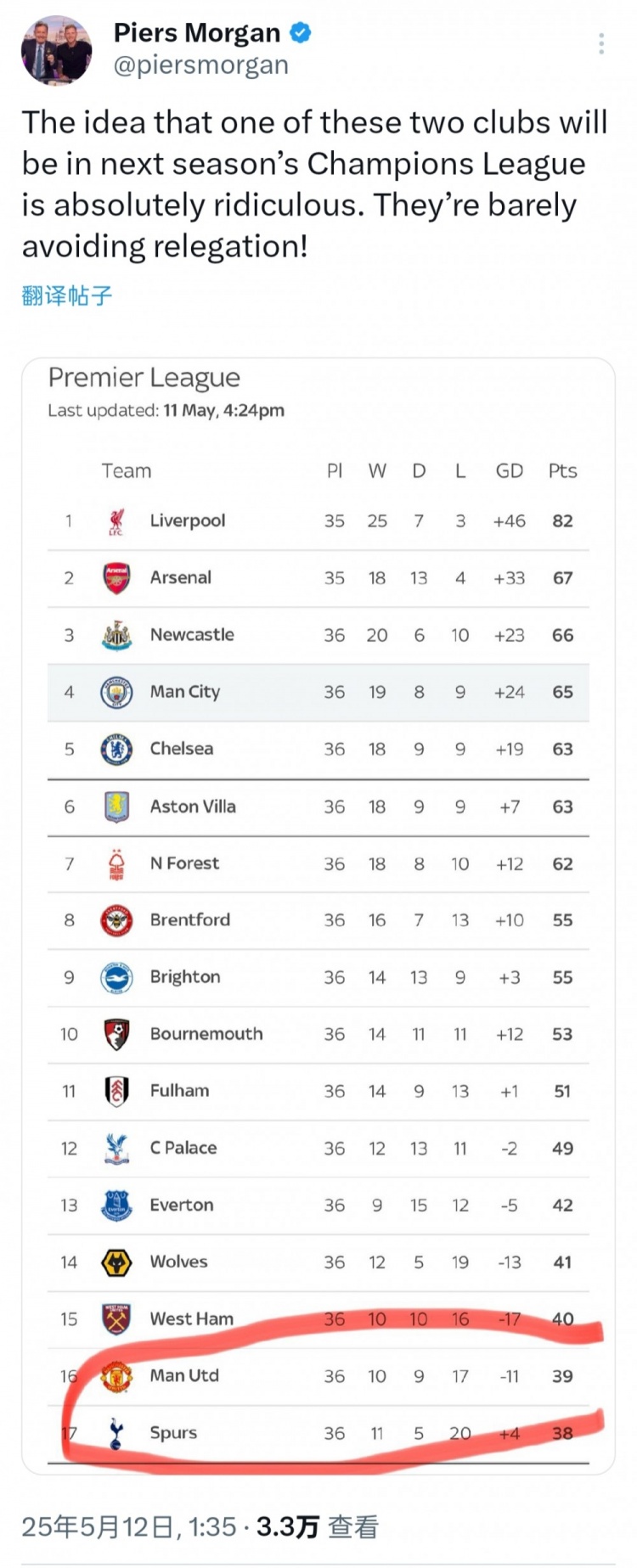Tap the translate post link
The height and width of the screenshot is (1568, 637).
pos(67,295)
